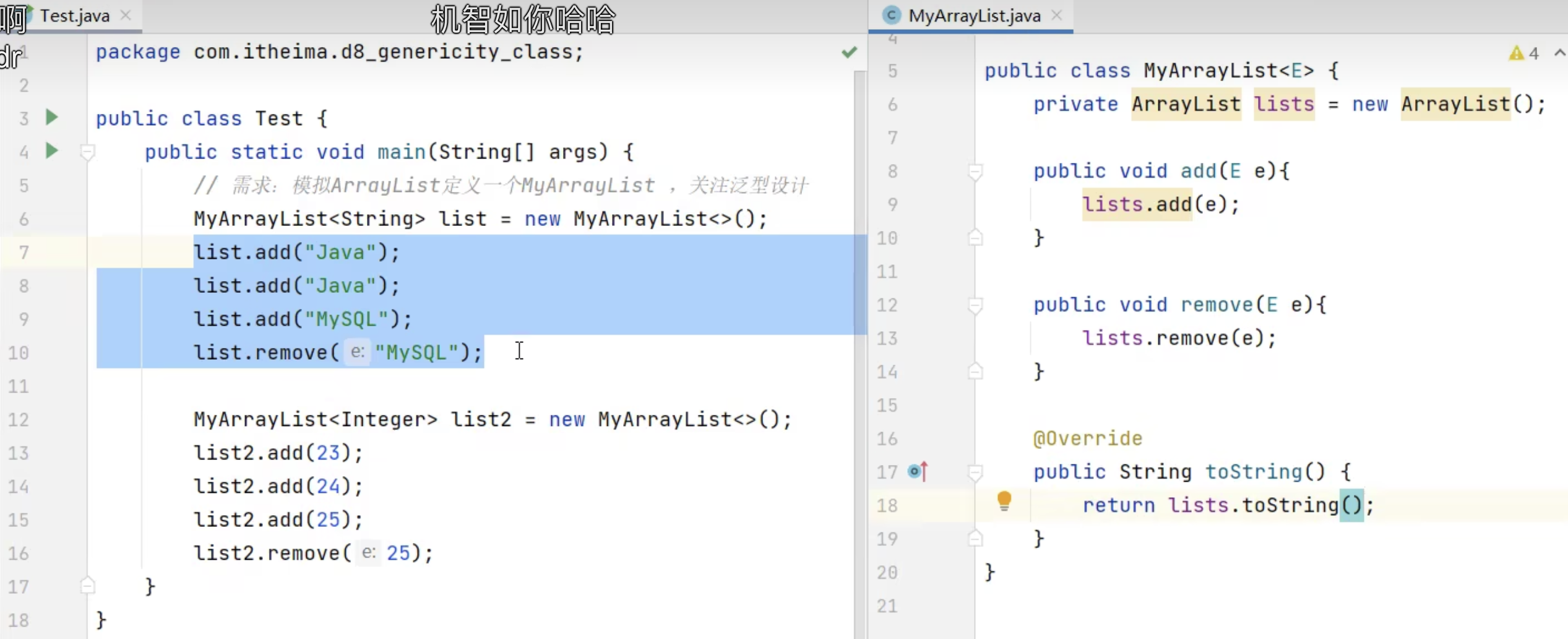1568x639 pixels.
Task: Click the type parameter <E> in the MyArrayList class declaration
Action: 1296,70
